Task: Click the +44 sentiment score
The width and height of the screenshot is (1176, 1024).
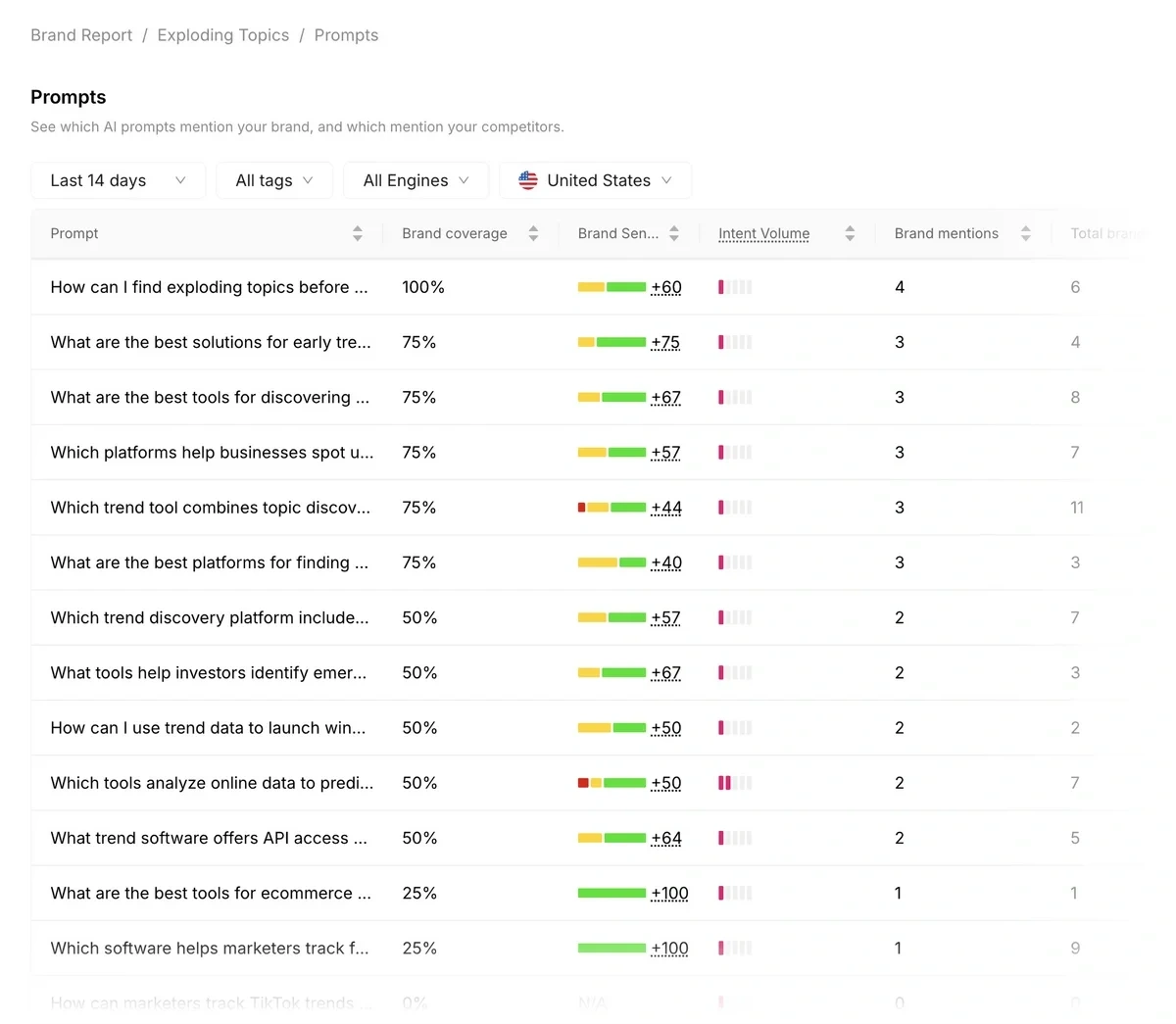Action: coord(666,508)
